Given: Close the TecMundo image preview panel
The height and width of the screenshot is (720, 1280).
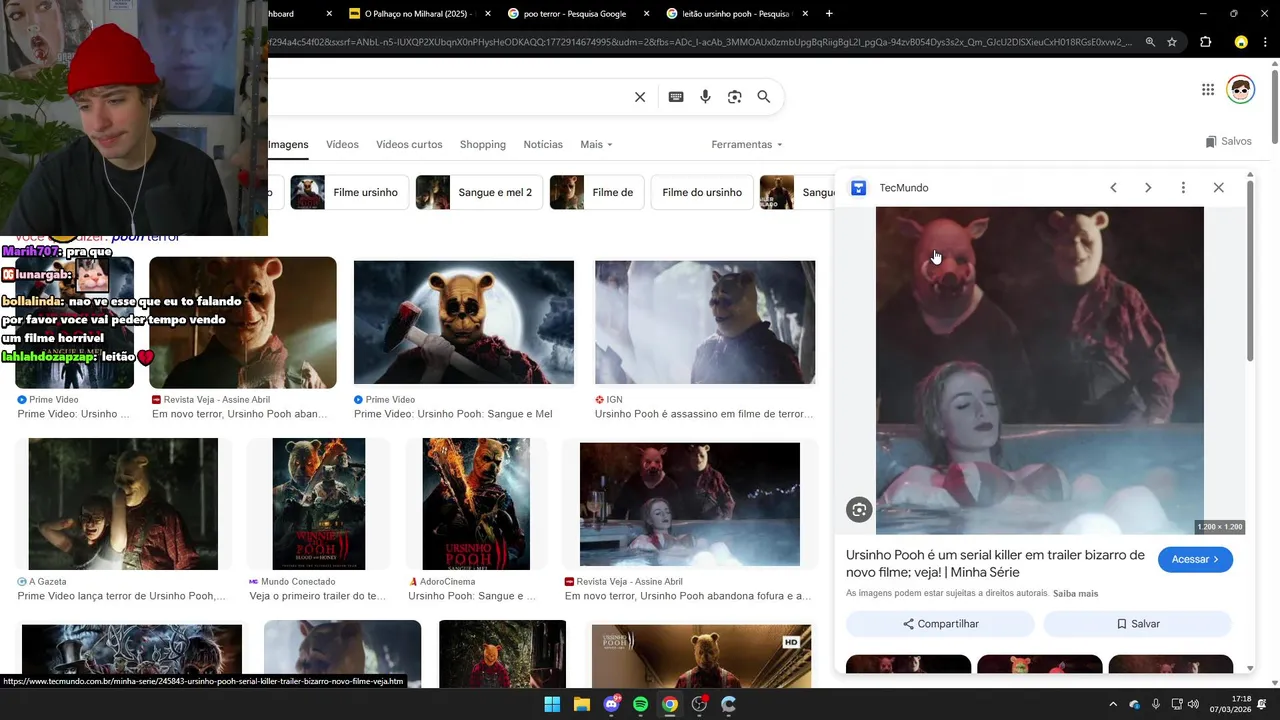Looking at the screenshot, I should (1218, 188).
